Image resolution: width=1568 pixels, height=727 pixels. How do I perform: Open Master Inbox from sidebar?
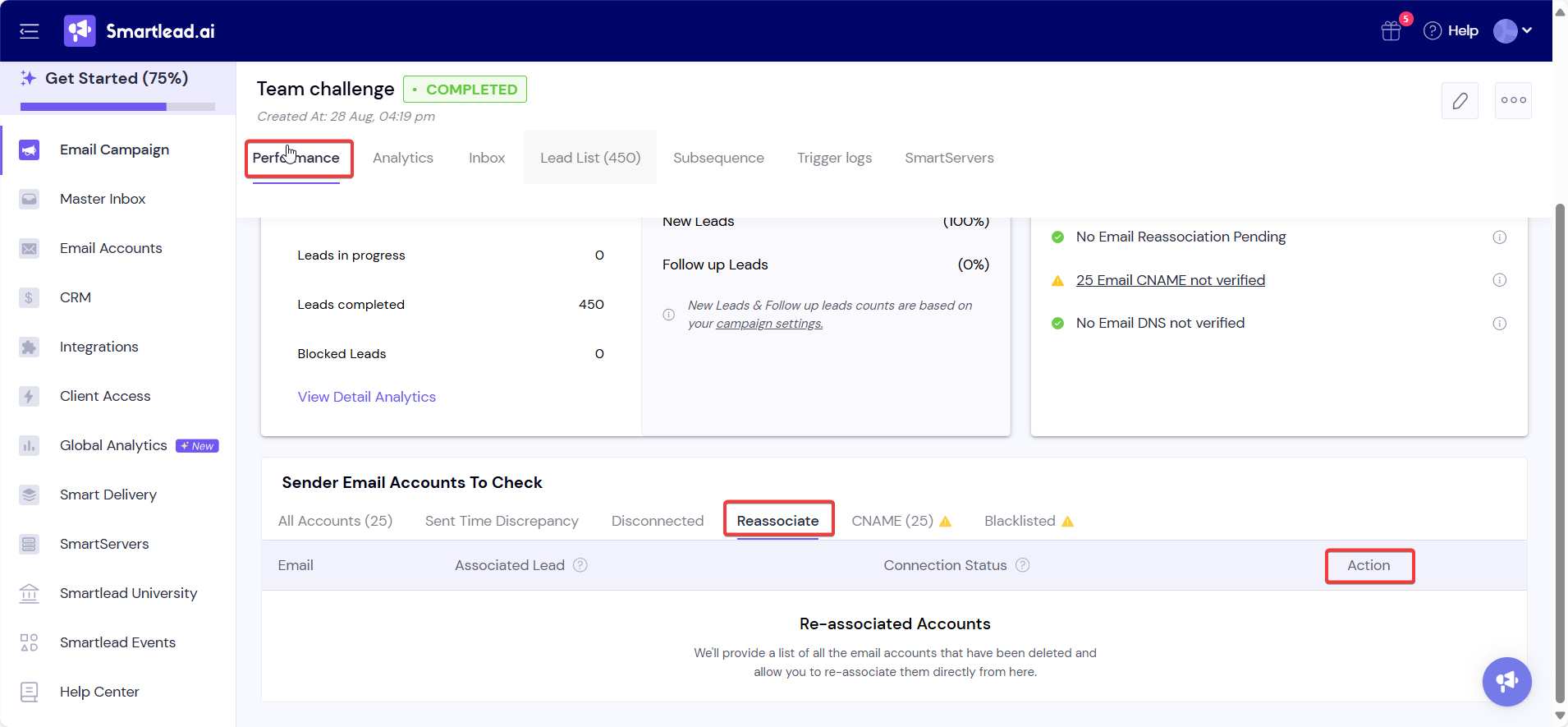pos(103,199)
